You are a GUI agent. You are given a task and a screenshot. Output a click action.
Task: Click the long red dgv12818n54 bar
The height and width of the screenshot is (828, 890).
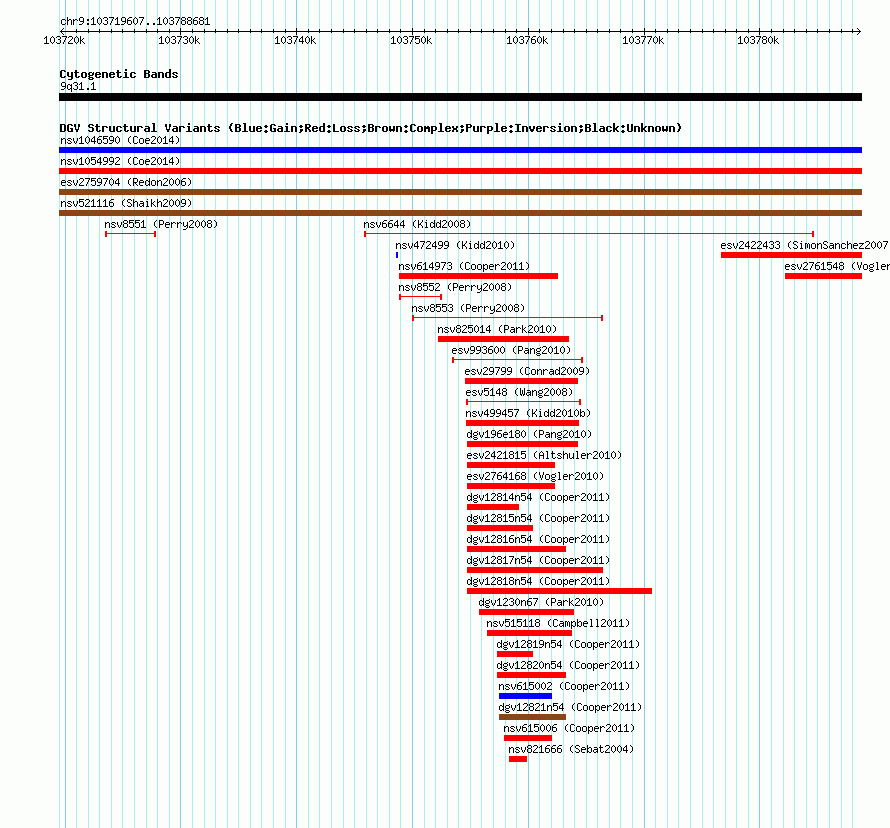[x=560, y=591]
